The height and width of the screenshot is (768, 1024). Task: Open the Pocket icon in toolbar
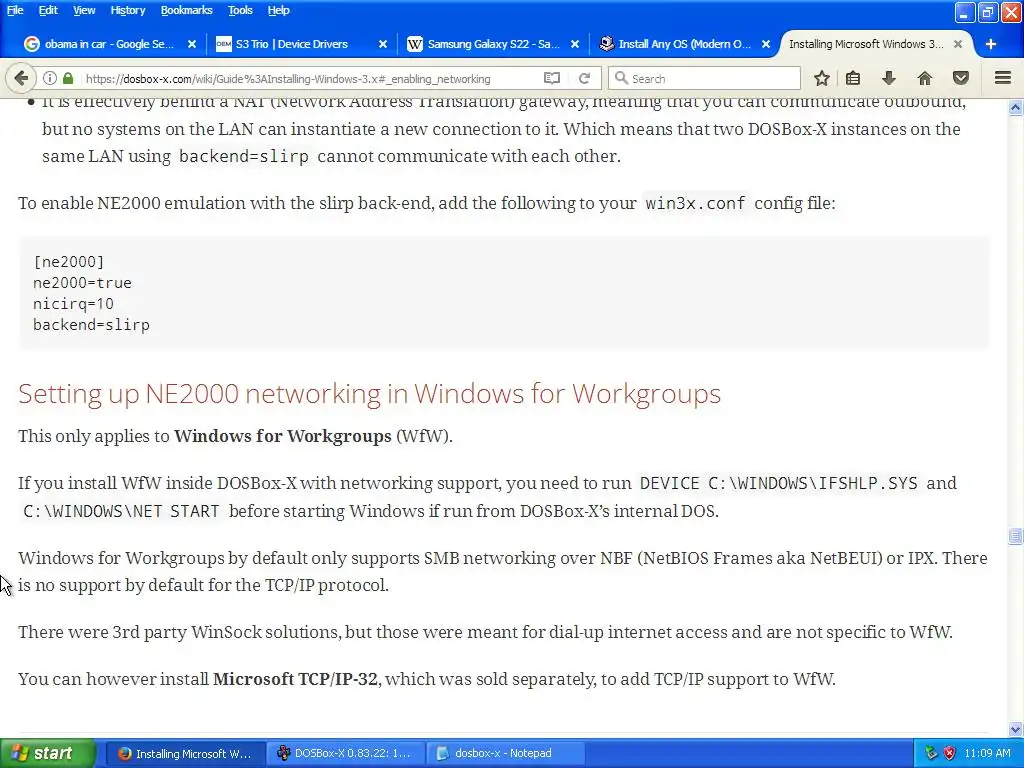coord(960,78)
